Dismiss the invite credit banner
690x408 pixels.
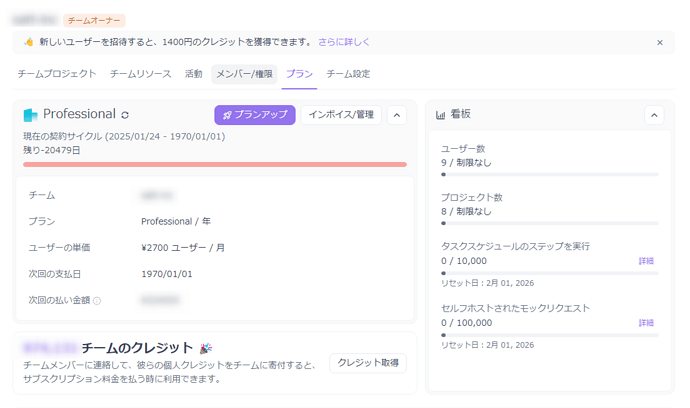coord(660,43)
